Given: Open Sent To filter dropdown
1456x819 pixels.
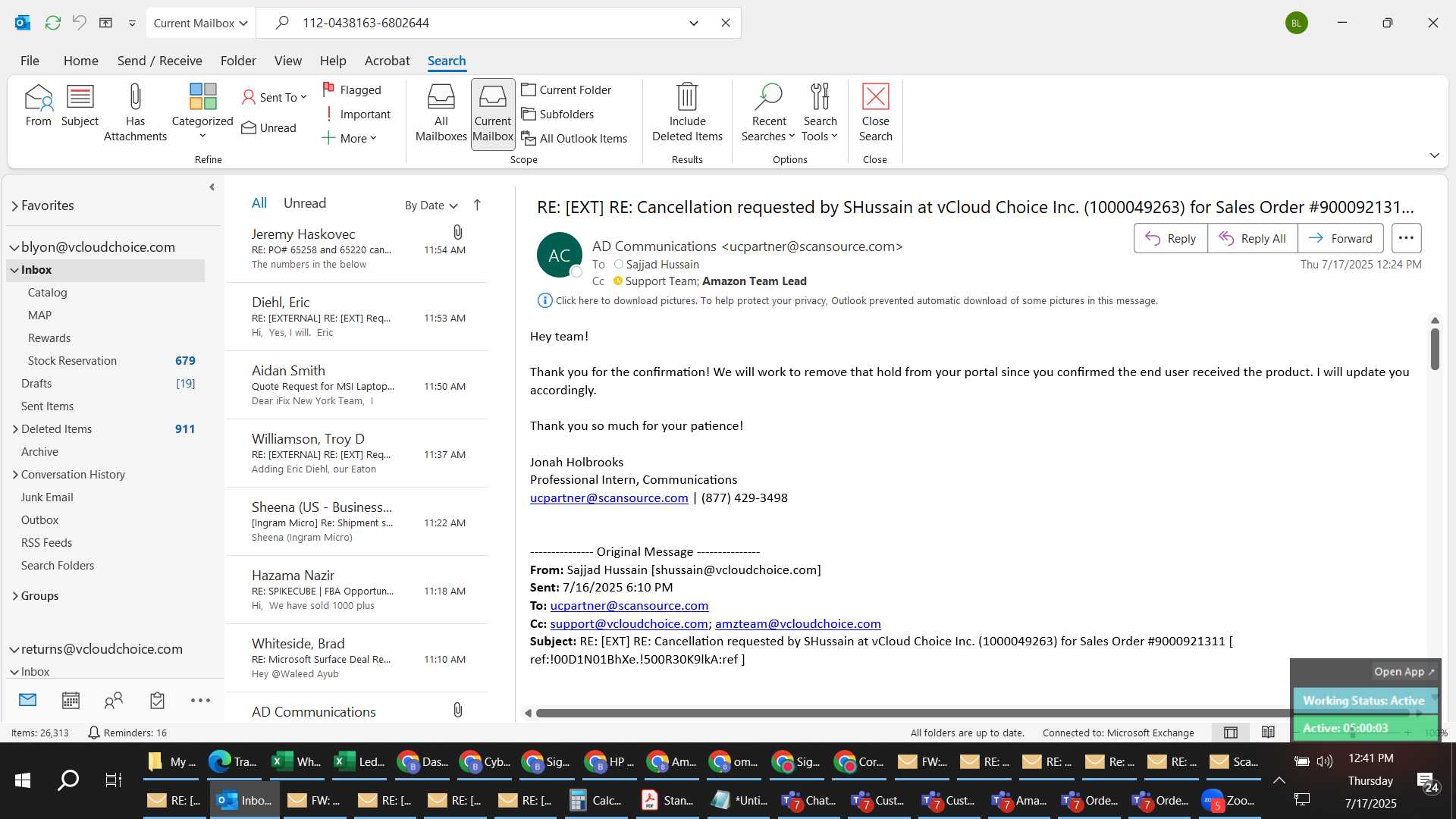Looking at the screenshot, I should tap(274, 97).
